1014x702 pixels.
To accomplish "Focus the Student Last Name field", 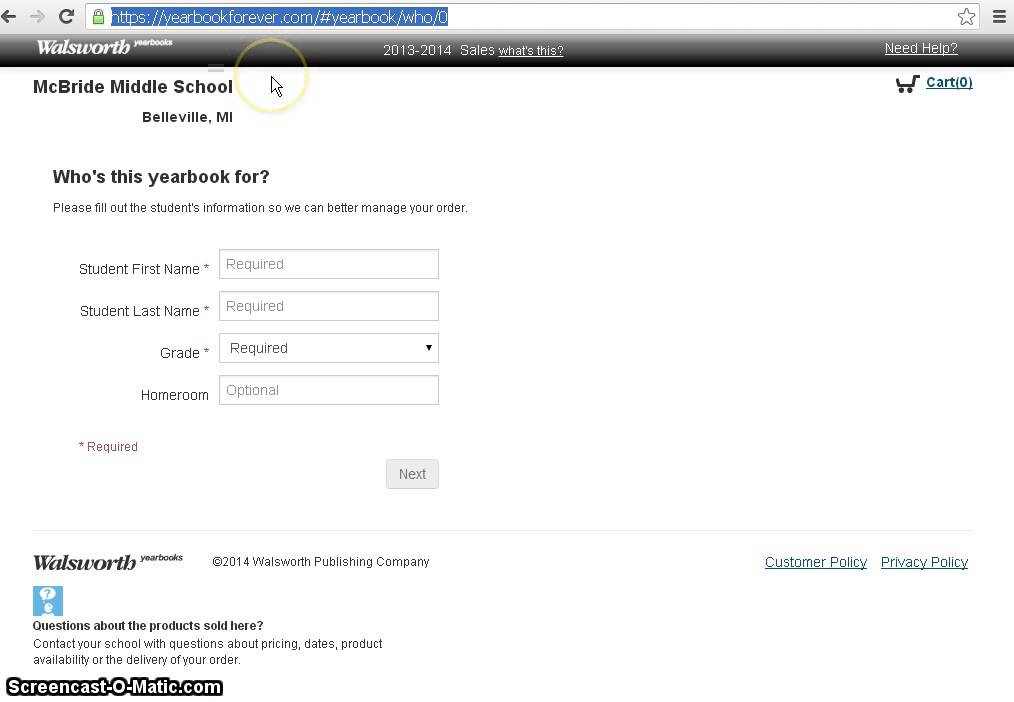I will (329, 306).
